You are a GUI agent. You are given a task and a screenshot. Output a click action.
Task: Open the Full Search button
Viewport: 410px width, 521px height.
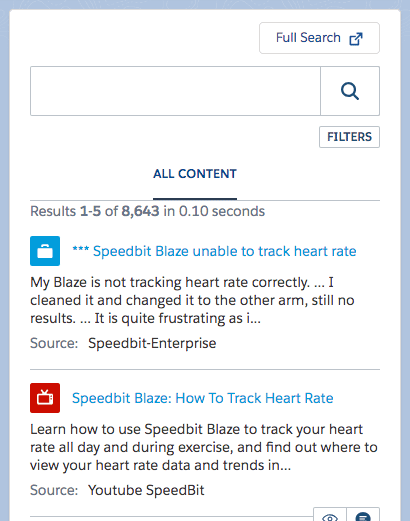pos(319,38)
